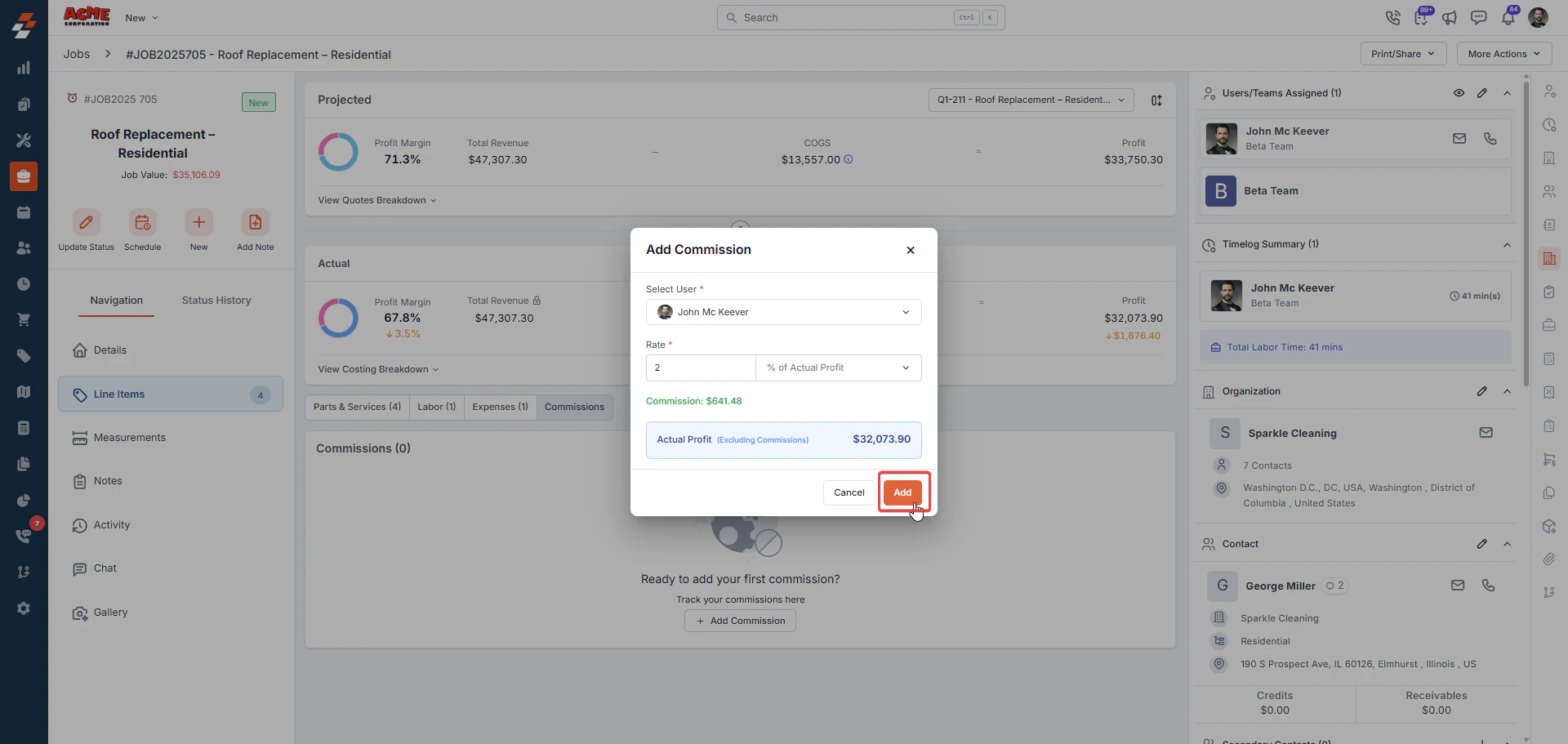This screenshot has height=744, width=1568.
Task: Click the New plus icon under job title
Action: [x=198, y=222]
